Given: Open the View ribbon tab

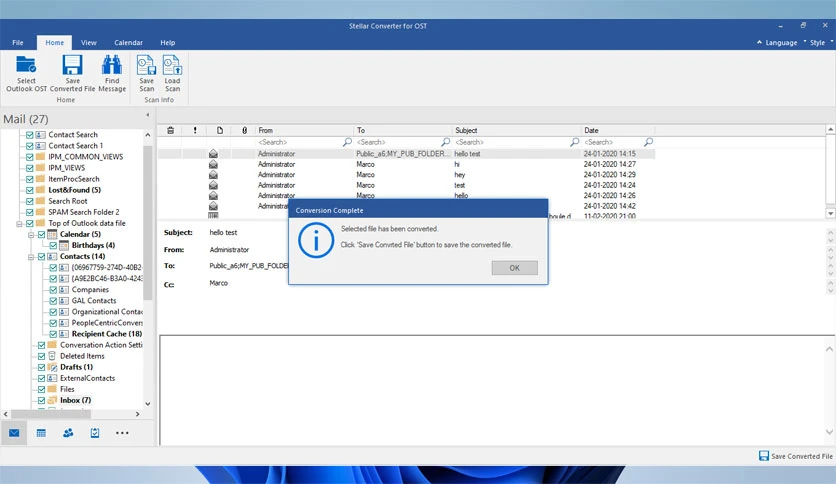Looking at the screenshot, I should [89, 43].
